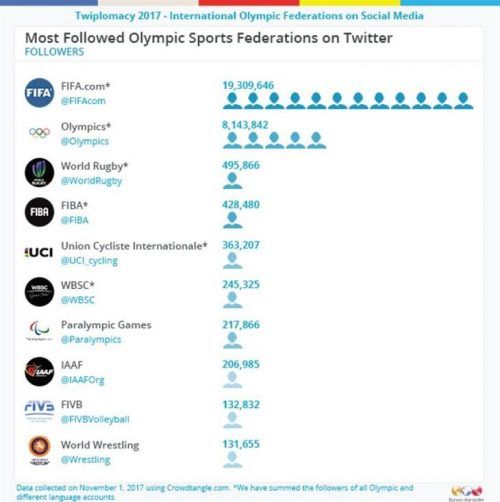Click the black FIBA logo
The image size is (500, 502).
coord(39,212)
